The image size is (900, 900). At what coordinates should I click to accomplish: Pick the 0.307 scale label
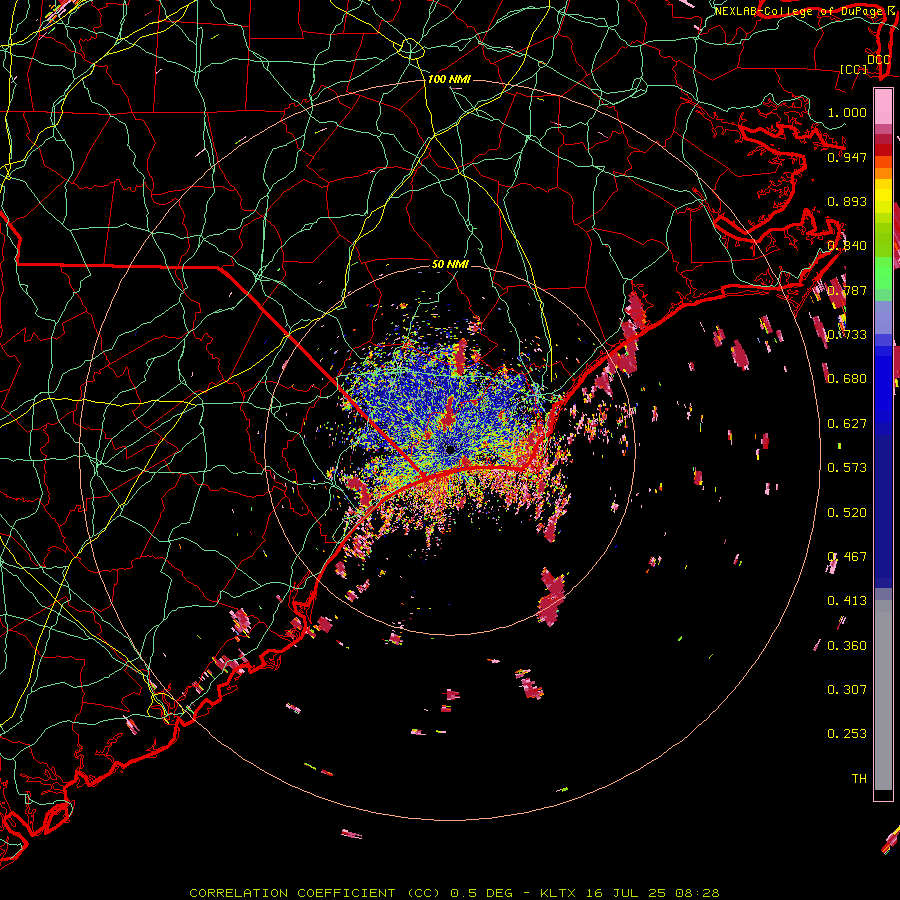click(x=847, y=689)
